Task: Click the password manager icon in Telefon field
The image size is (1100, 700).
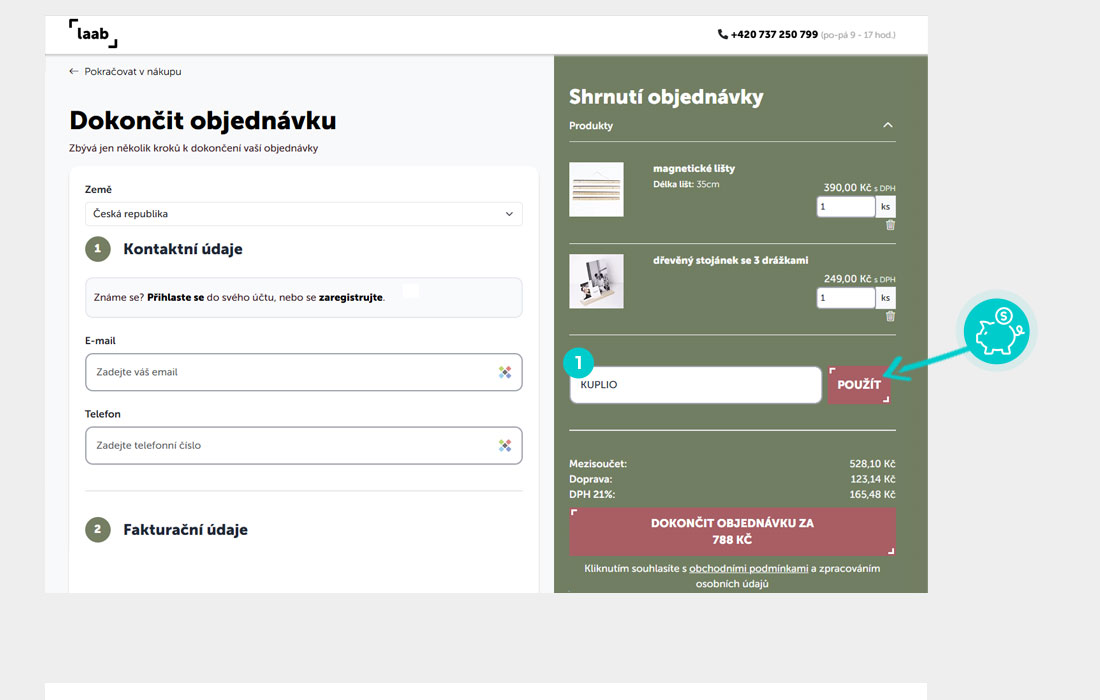Action: point(505,446)
